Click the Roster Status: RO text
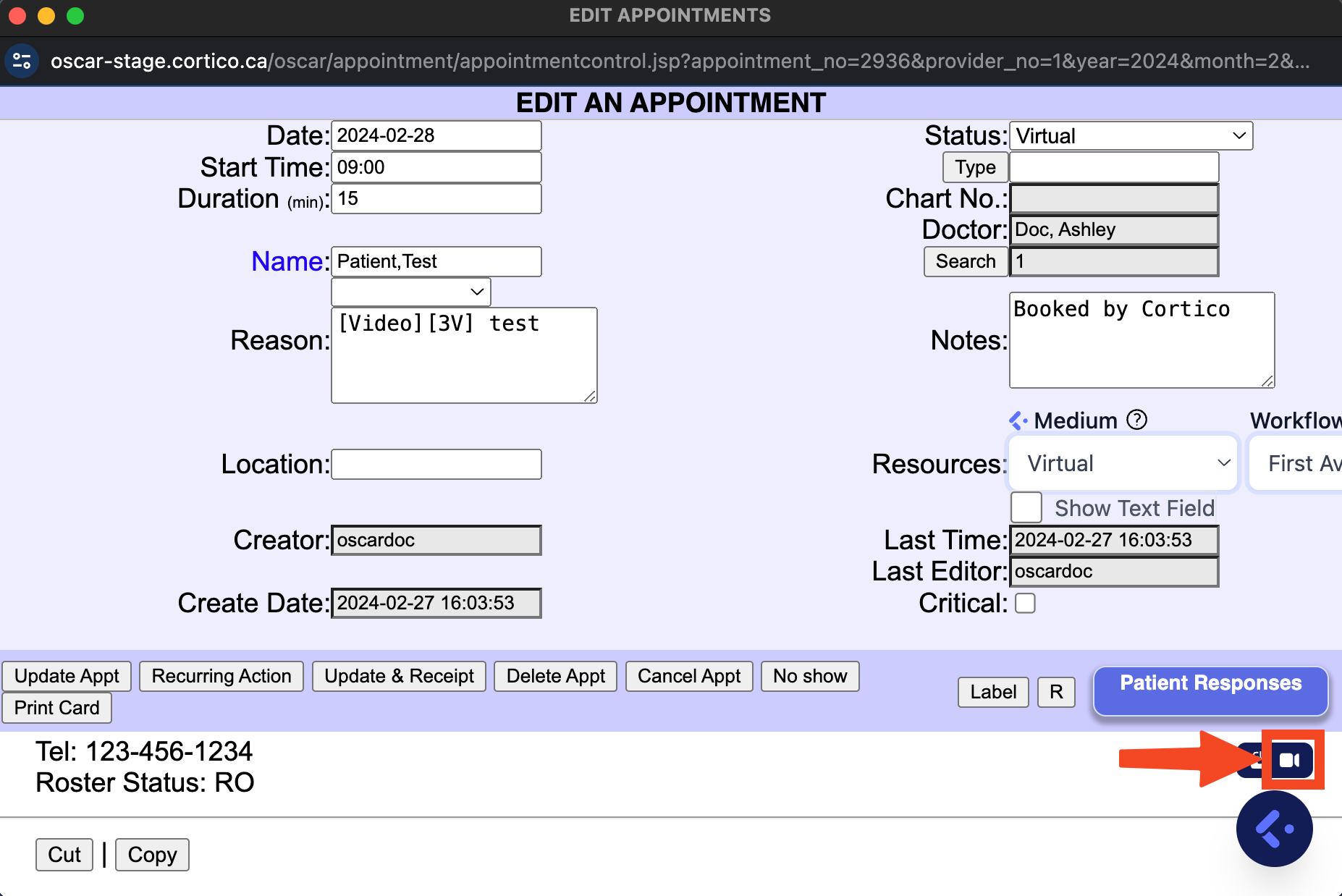The image size is (1342, 896). (145, 782)
